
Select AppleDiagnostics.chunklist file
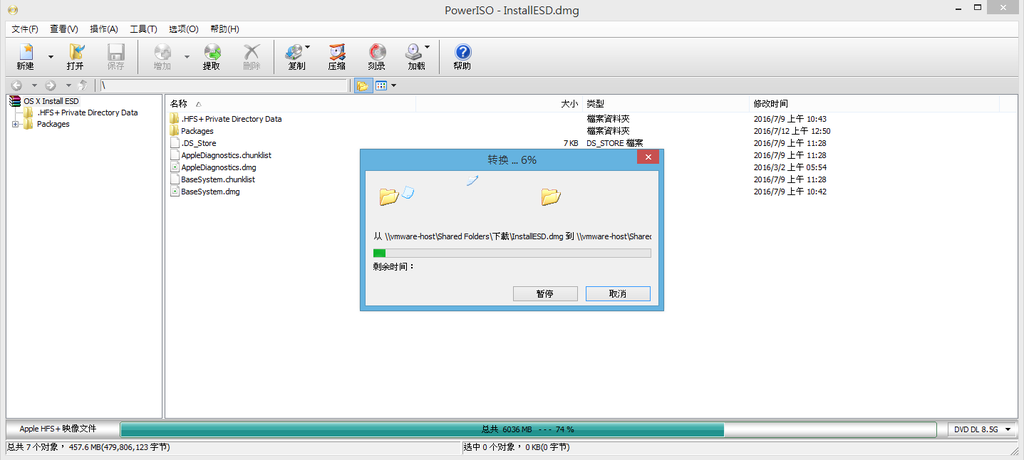[x=226, y=156]
